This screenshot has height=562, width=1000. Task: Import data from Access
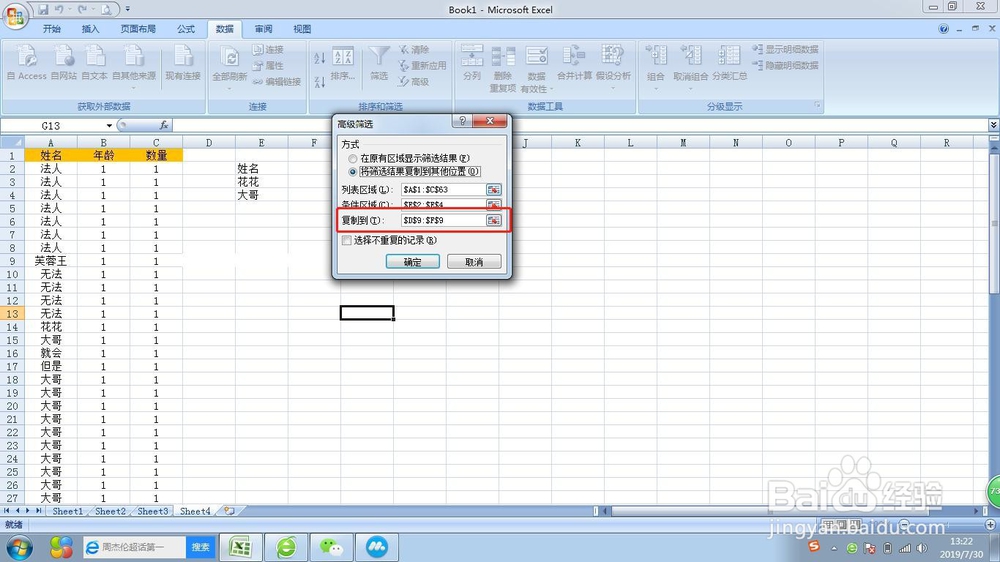pos(27,63)
